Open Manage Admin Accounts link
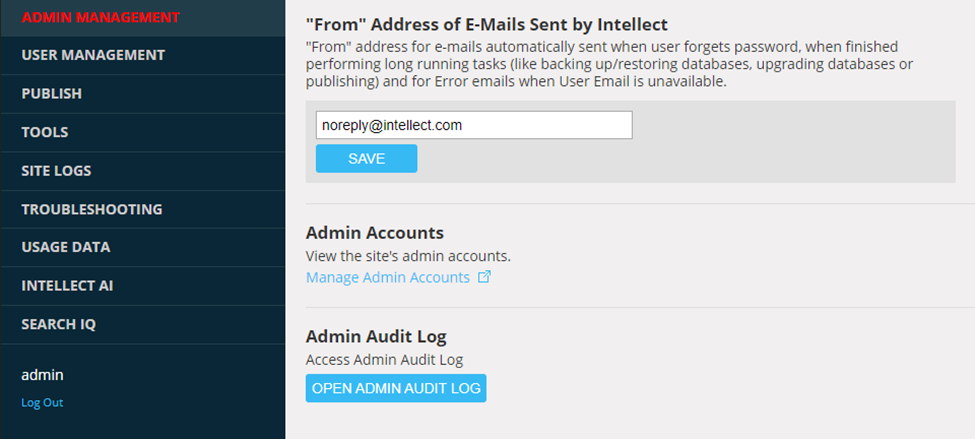 [388, 277]
